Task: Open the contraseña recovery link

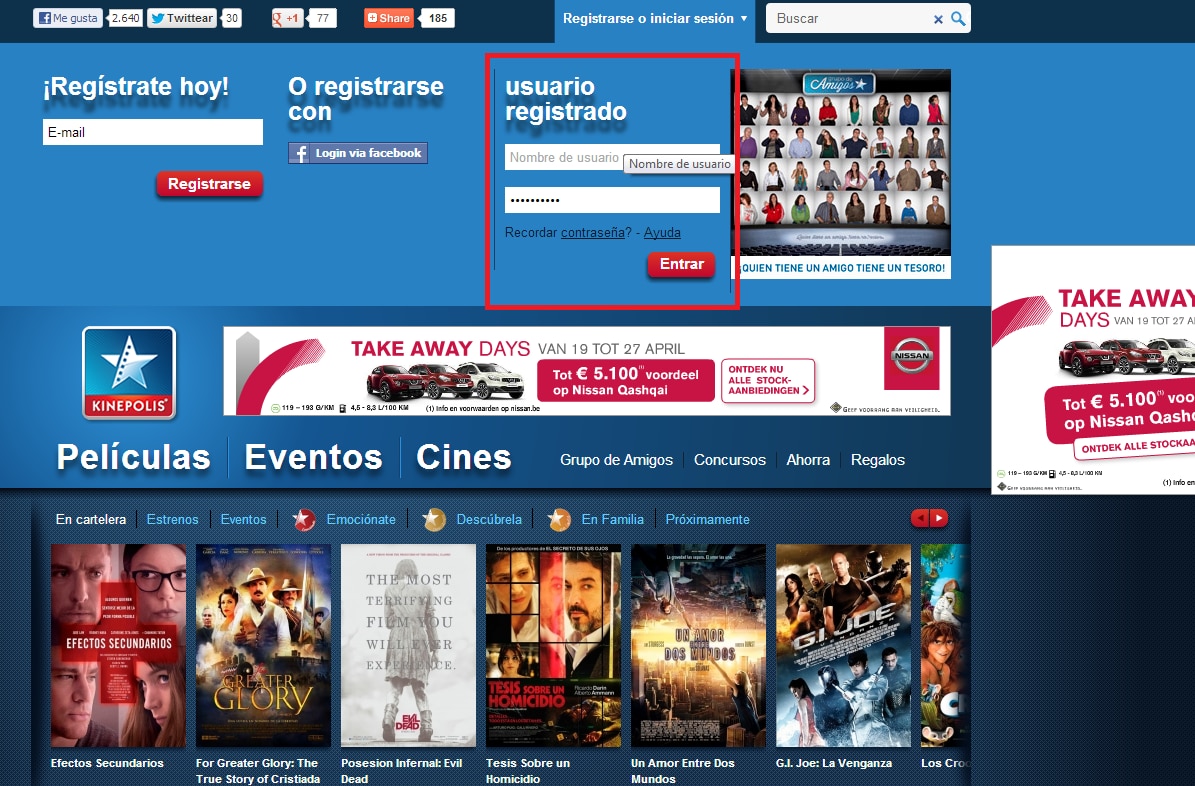Action: coord(594,233)
